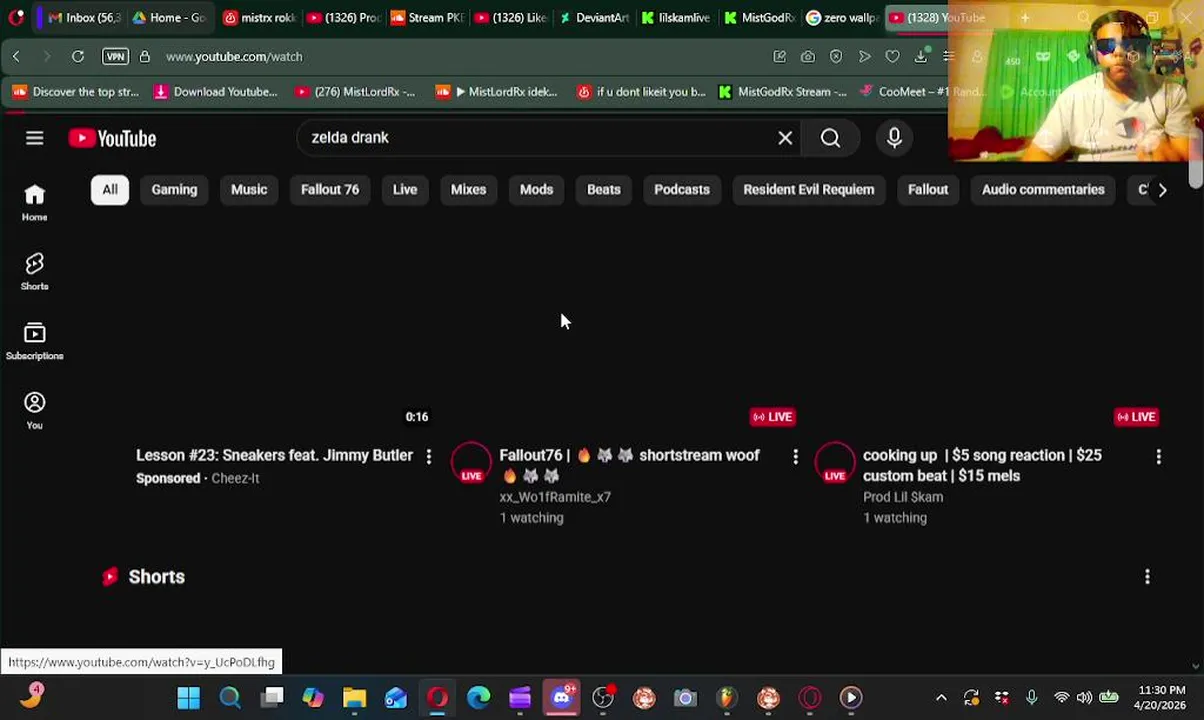The width and height of the screenshot is (1204, 720).
Task: Open Download Youtube bookmark
Action: [215, 92]
